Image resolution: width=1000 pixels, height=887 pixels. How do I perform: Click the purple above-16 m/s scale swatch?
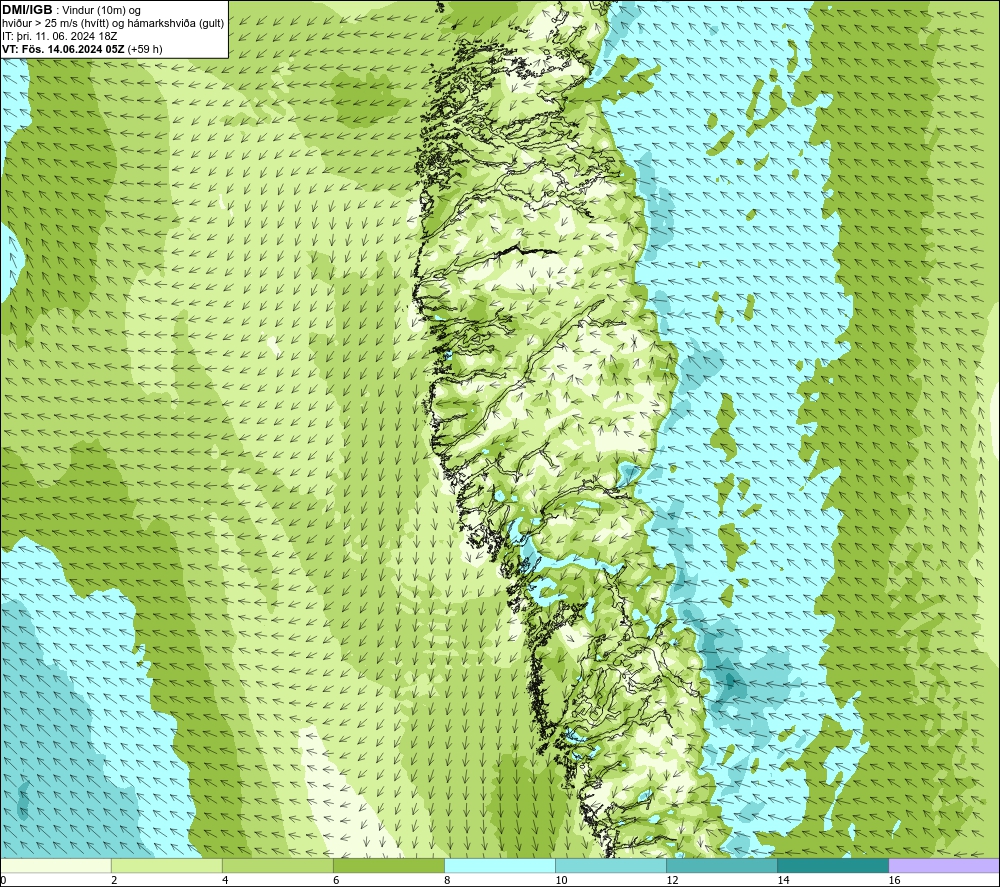coord(944,865)
